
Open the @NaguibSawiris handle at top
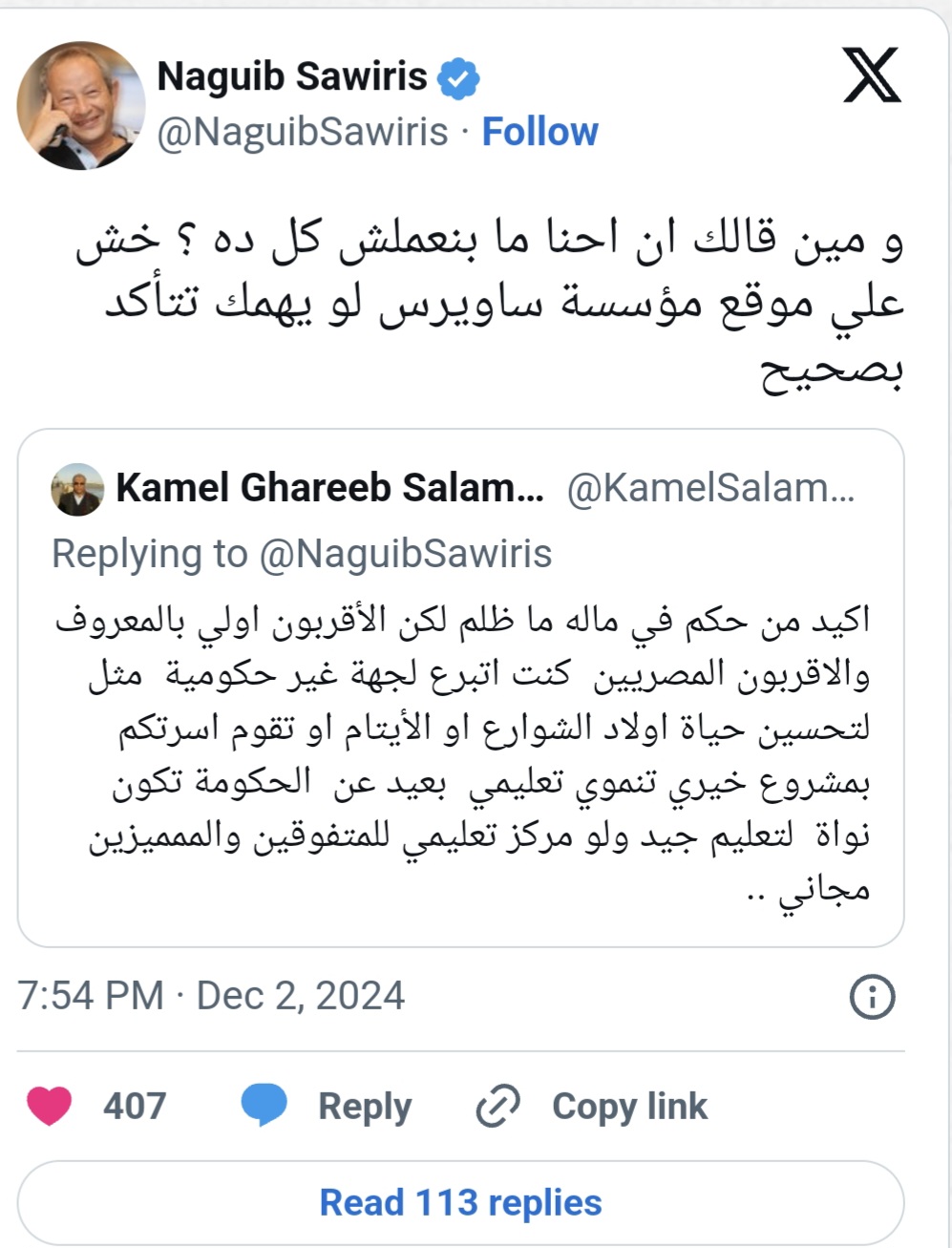click(x=302, y=132)
